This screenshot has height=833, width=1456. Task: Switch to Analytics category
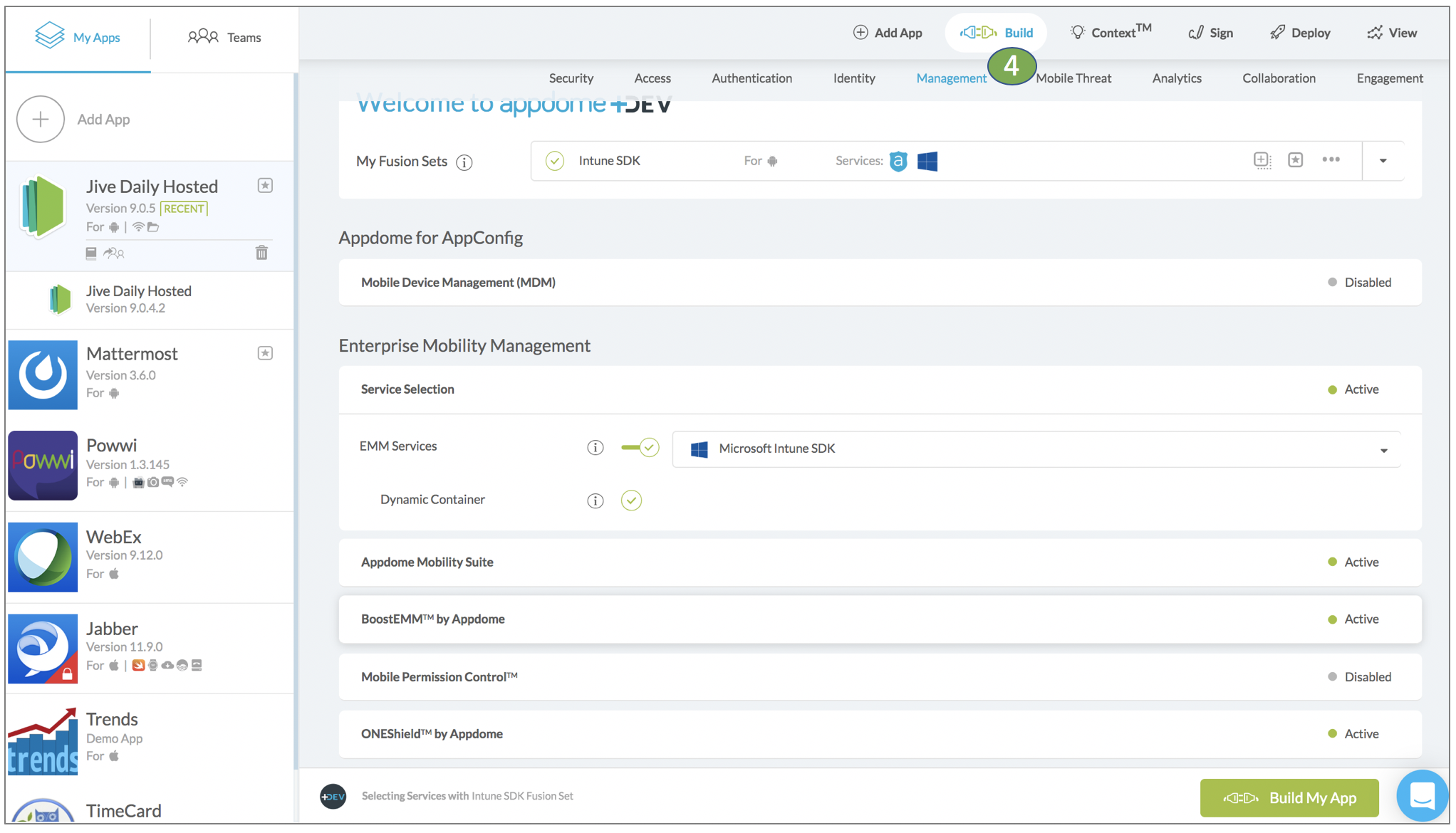tap(1177, 78)
